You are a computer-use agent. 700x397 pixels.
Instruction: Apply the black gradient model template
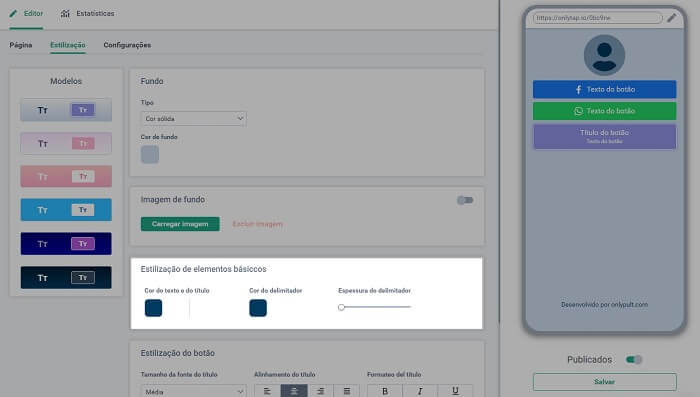click(66, 278)
